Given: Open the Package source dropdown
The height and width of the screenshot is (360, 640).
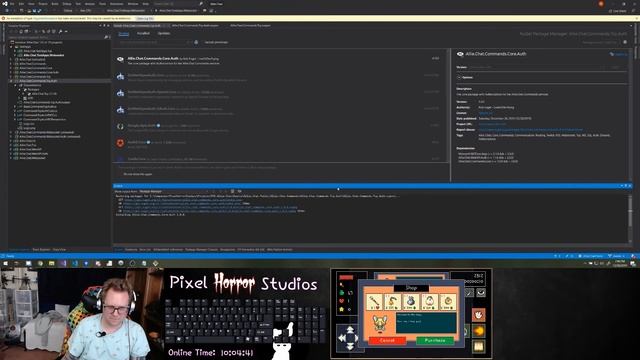Looking at the screenshot, I should coord(600,42).
